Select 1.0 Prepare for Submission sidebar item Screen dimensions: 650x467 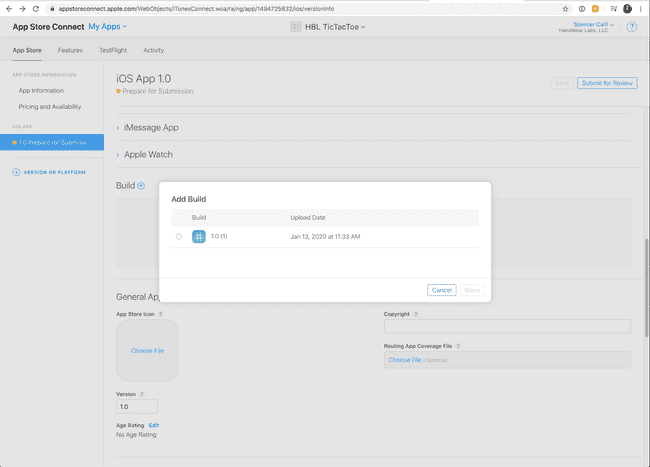pos(52,142)
